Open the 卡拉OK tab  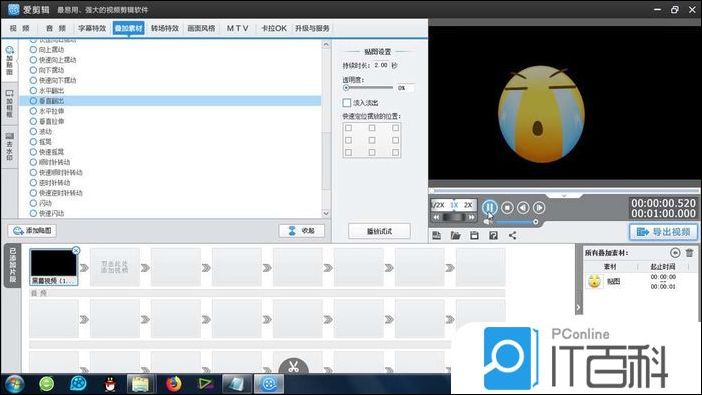pyautogui.click(x=274, y=28)
